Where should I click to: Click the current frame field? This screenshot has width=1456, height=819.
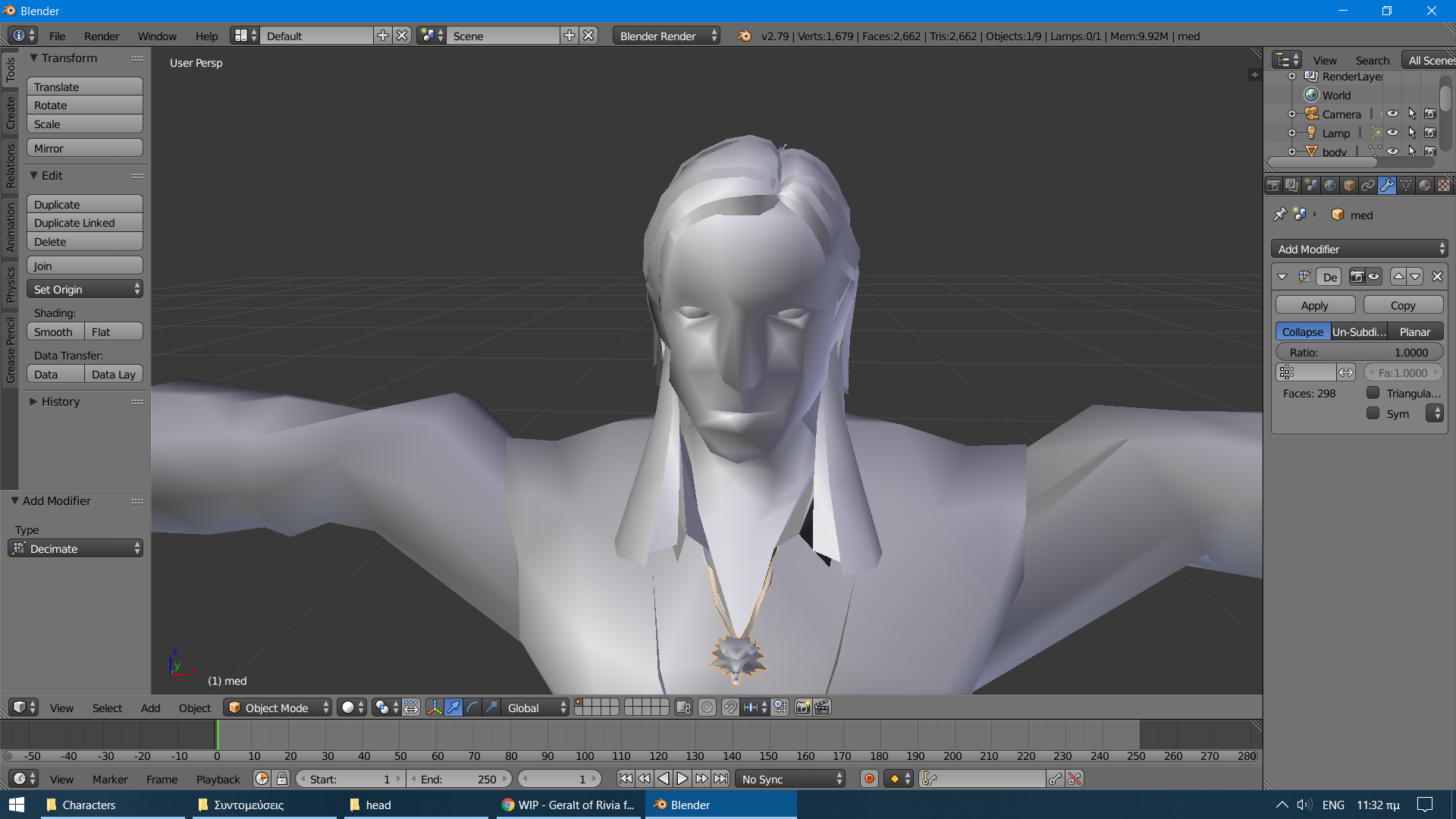[x=560, y=779]
